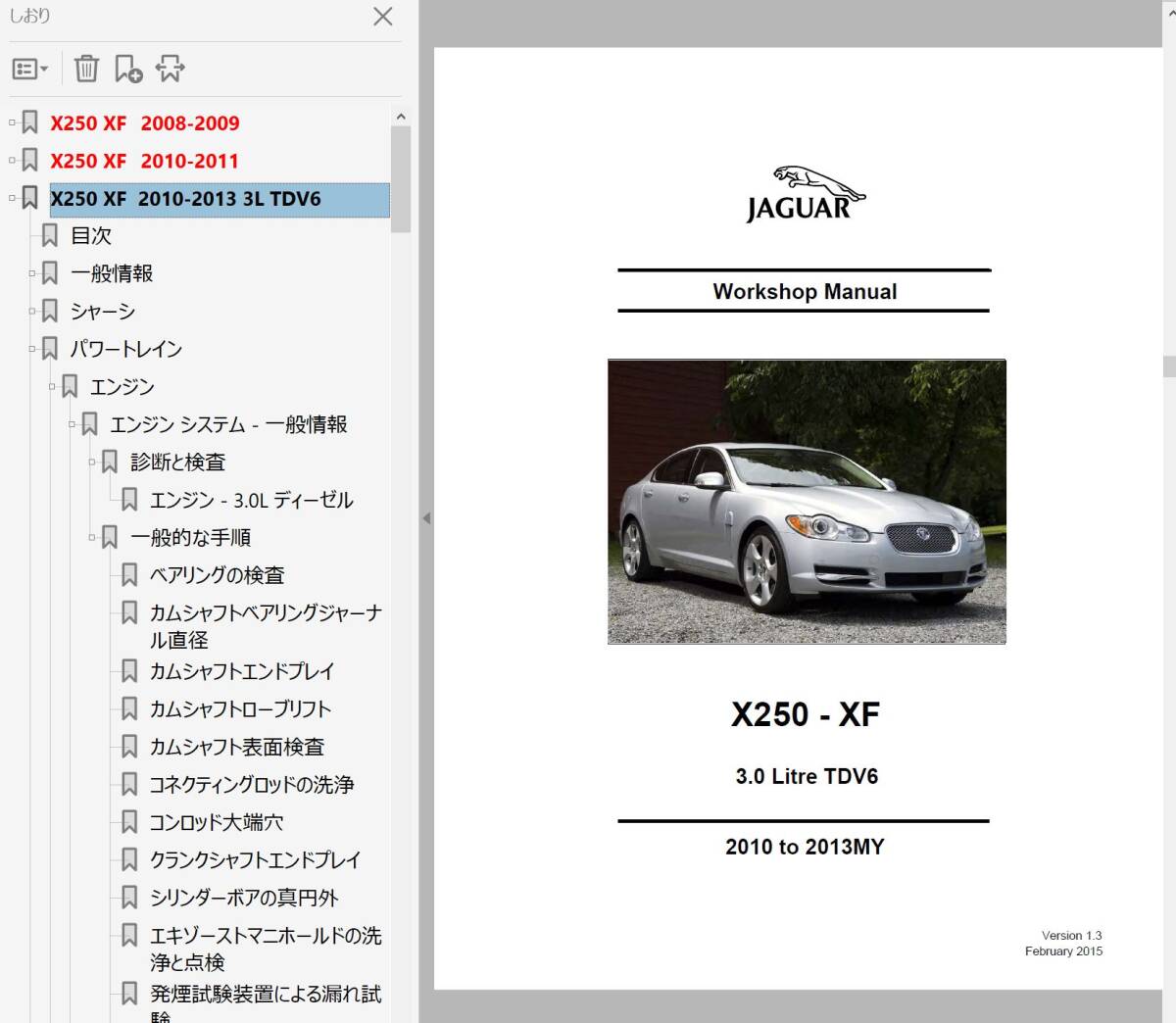Click bookmark icon beside 目次
1176x1023 pixels.
coord(50,235)
